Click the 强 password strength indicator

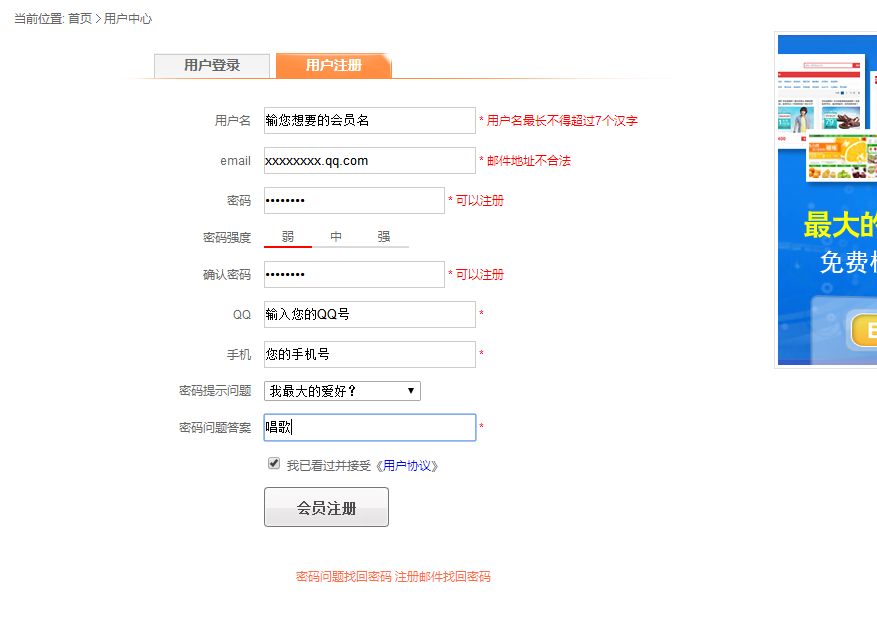point(384,237)
